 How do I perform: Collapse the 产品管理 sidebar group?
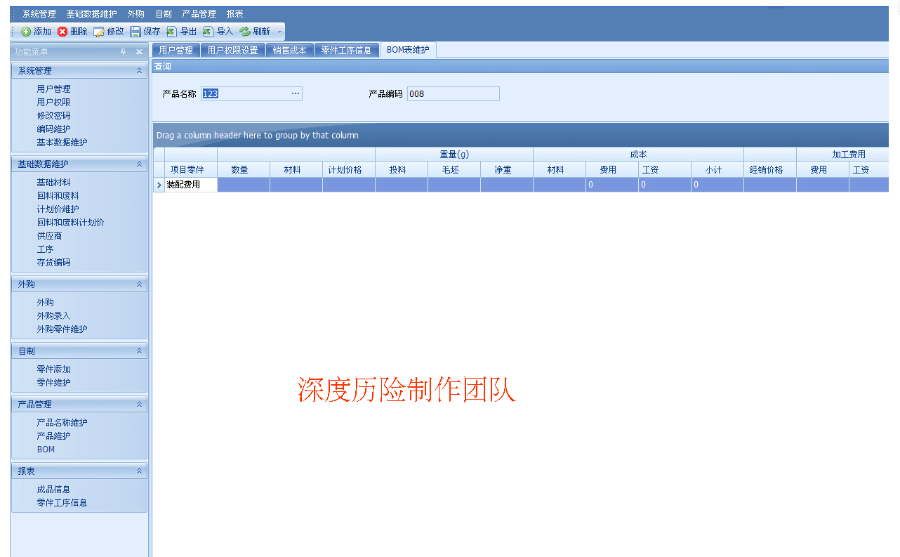pyautogui.click(x=139, y=404)
